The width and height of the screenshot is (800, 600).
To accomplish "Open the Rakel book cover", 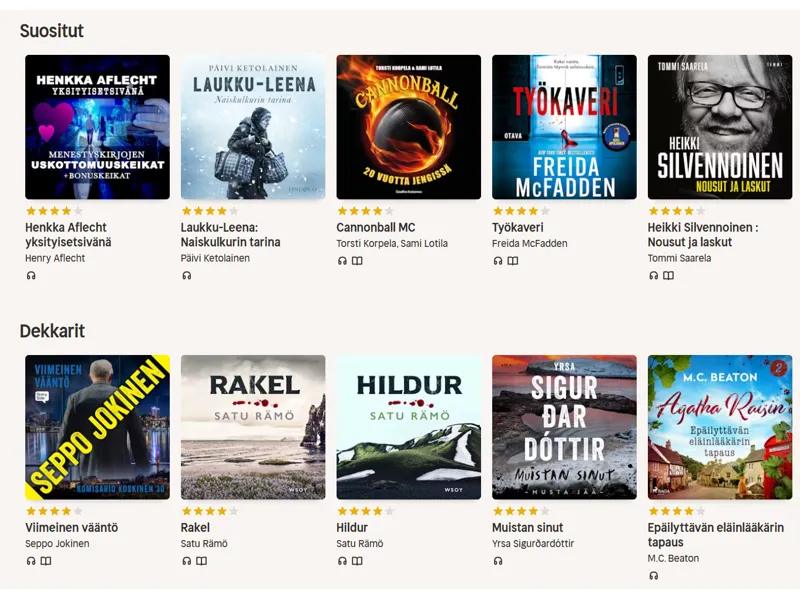I will [x=253, y=427].
